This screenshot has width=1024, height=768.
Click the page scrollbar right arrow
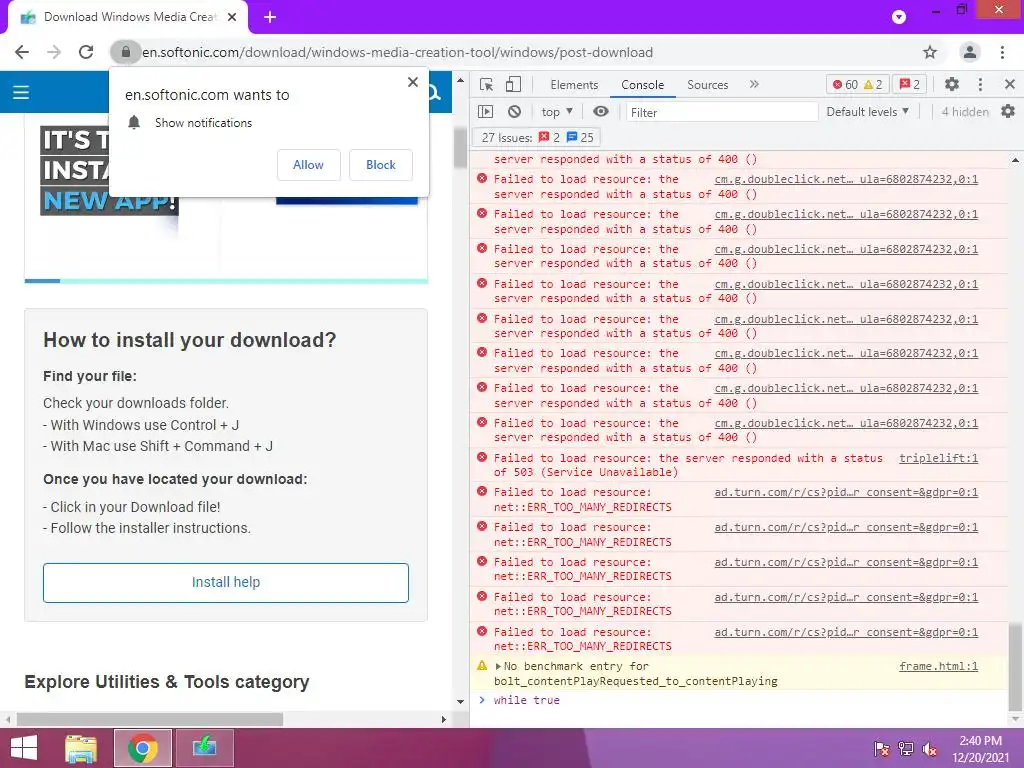pyautogui.click(x=443, y=719)
